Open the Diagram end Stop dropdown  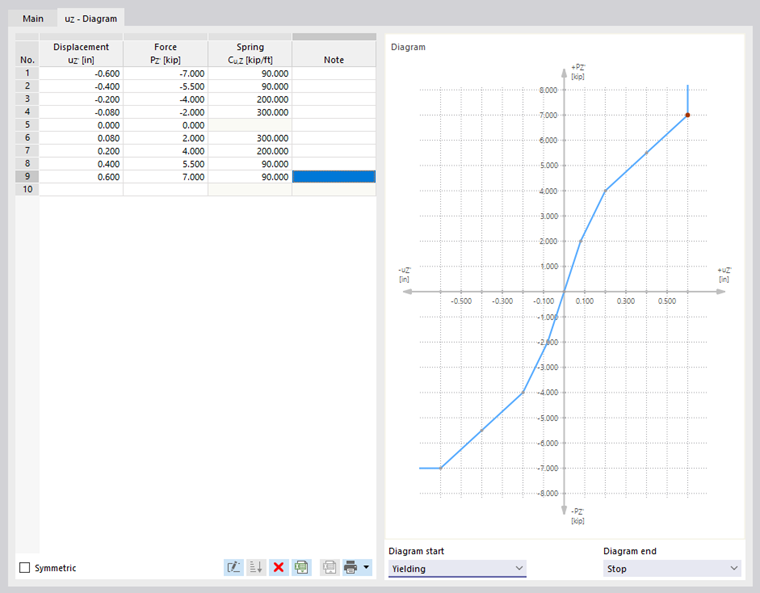pyautogui.click(x=672, y=568)
